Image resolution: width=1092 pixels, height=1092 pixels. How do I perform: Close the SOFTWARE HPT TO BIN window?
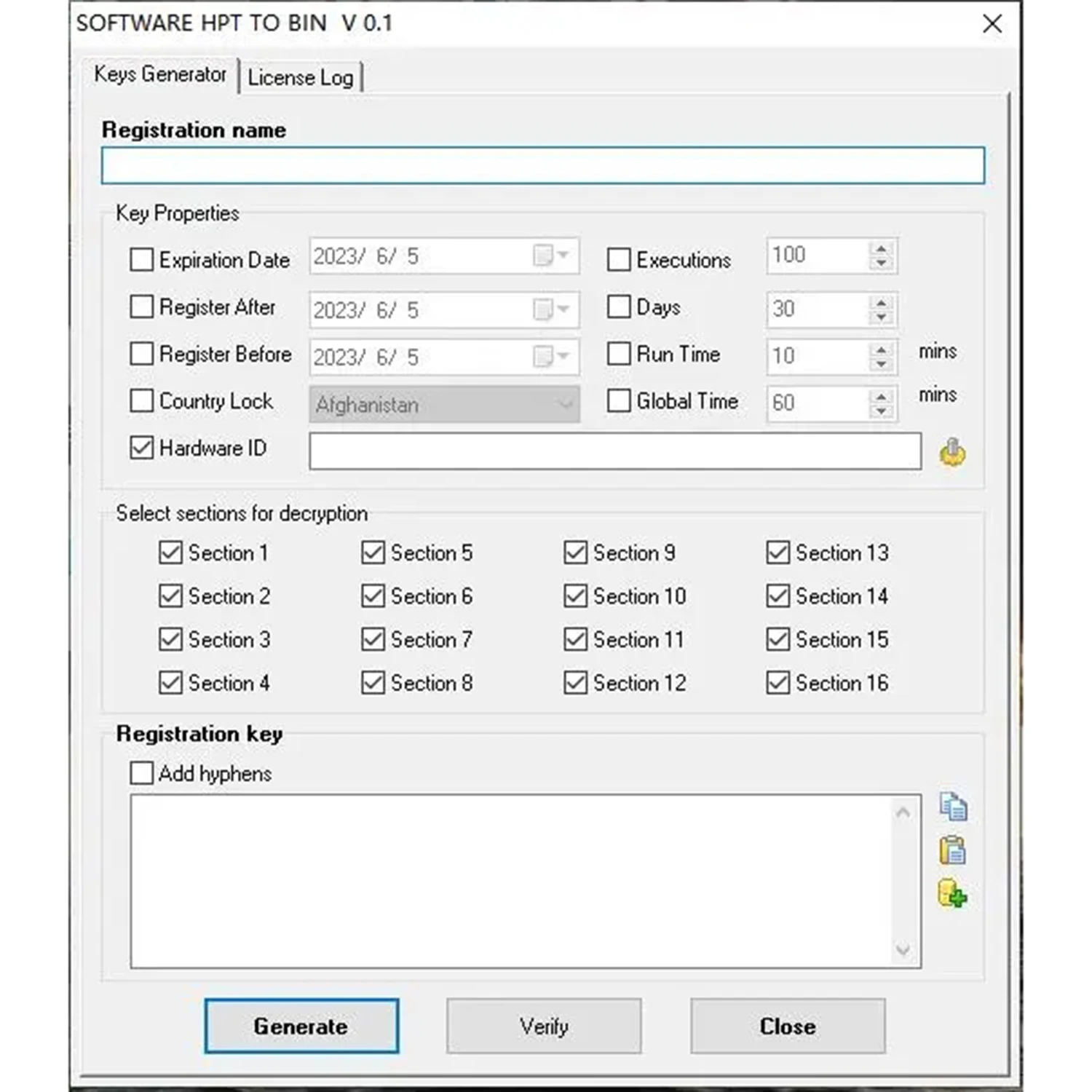[992, 24]
